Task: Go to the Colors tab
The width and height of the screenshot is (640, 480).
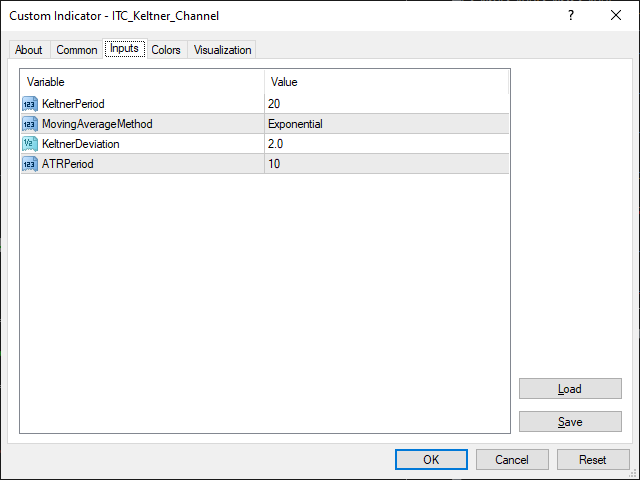Action: tap(166, 50)
